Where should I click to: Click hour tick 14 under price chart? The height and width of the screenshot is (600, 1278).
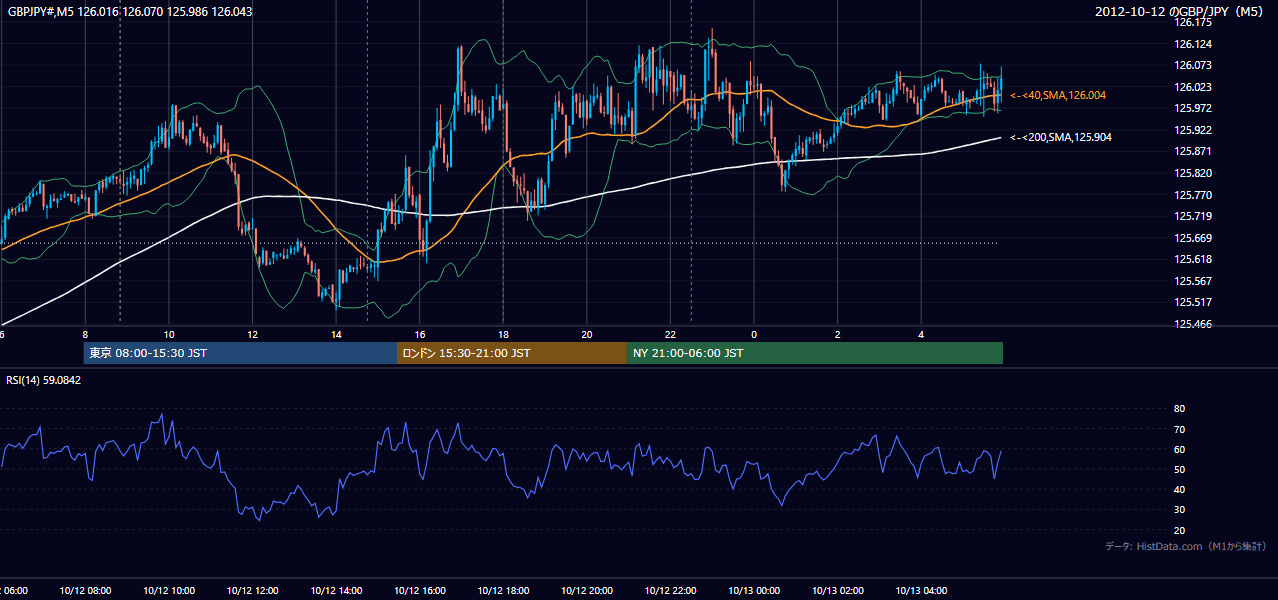pos(336,334)
